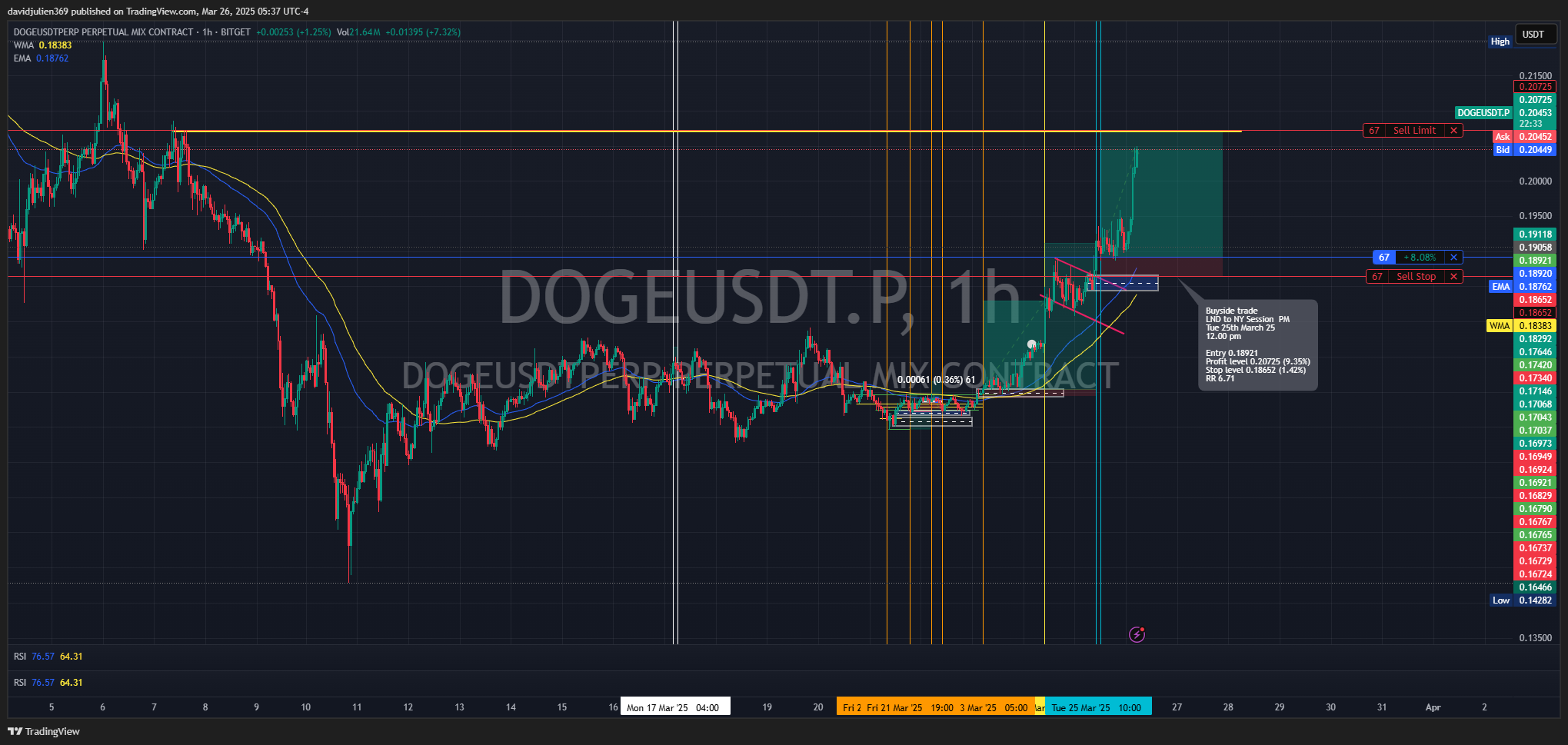Click the Mon 17 Mar '25 04:00 time label
This screenshot has height=745, width=1568.
pyautogui.click(x=675, y=707)
